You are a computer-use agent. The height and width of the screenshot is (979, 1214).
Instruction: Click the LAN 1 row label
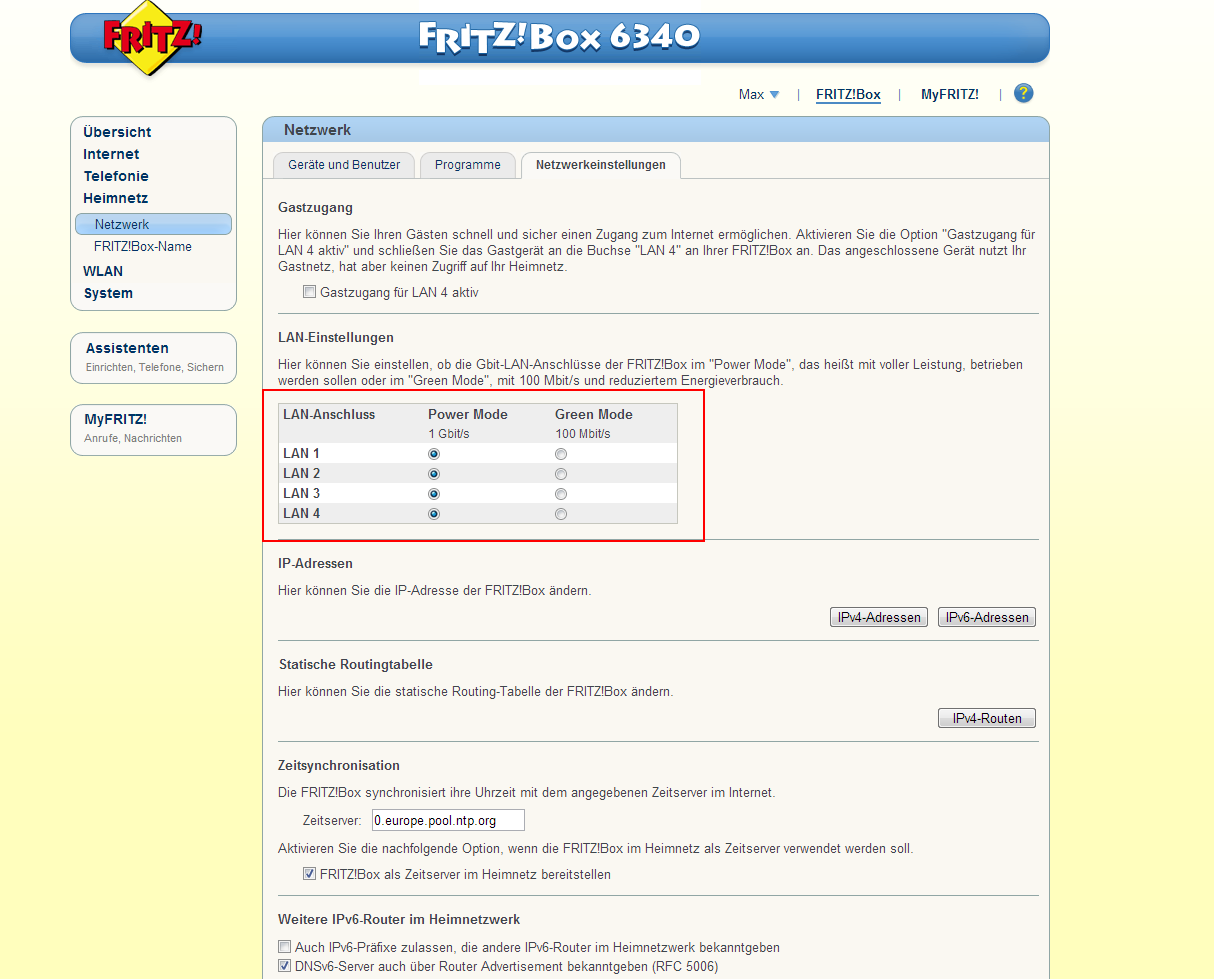pos(302,454)
